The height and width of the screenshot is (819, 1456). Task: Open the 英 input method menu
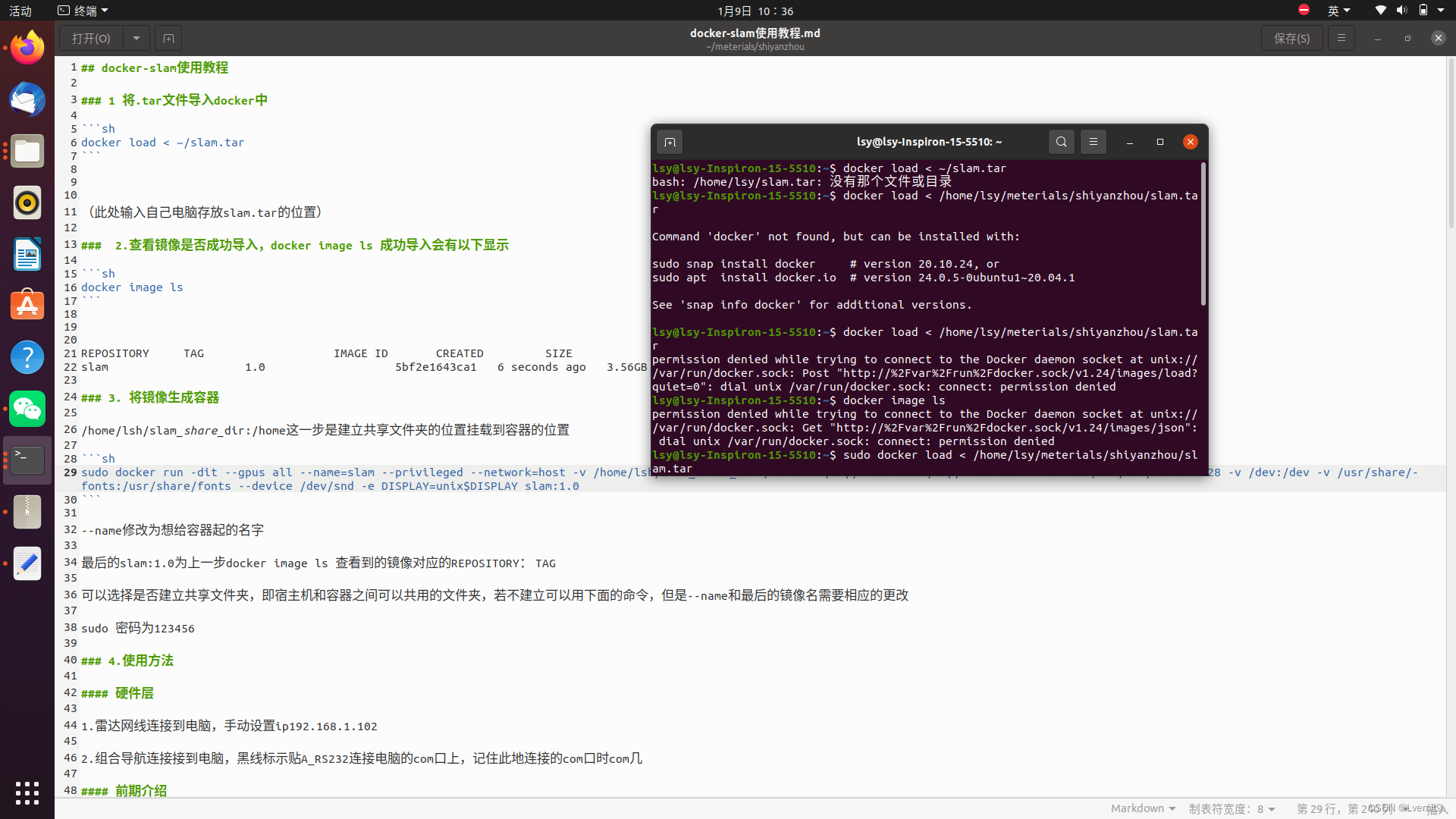1338,11
